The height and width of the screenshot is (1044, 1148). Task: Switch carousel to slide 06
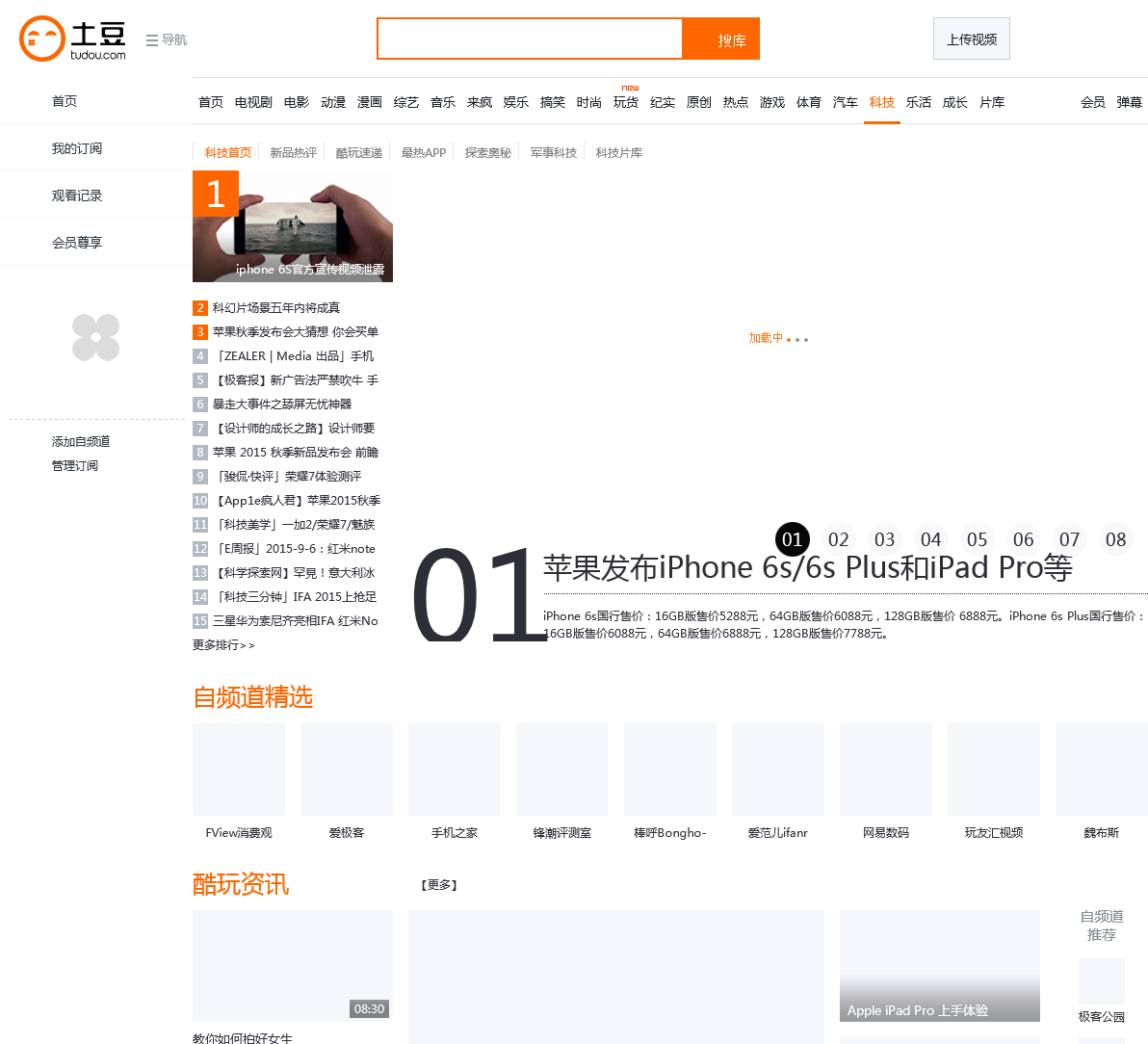tap(1023, 539)
